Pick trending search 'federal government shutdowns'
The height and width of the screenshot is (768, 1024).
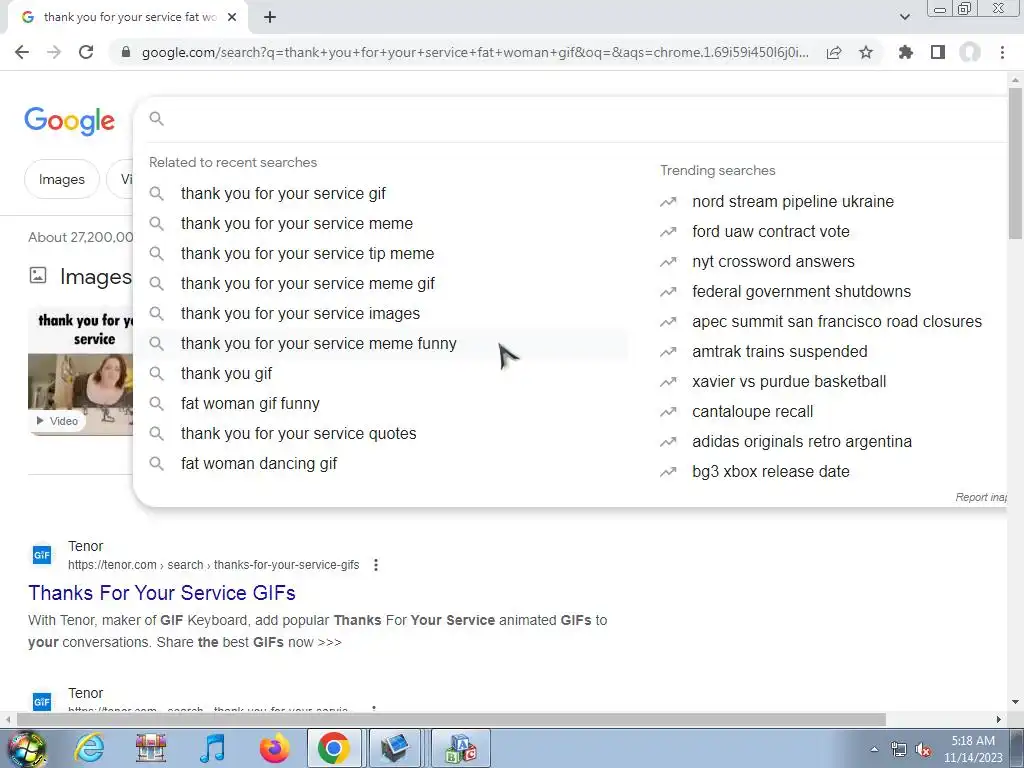tap(801, 292)
